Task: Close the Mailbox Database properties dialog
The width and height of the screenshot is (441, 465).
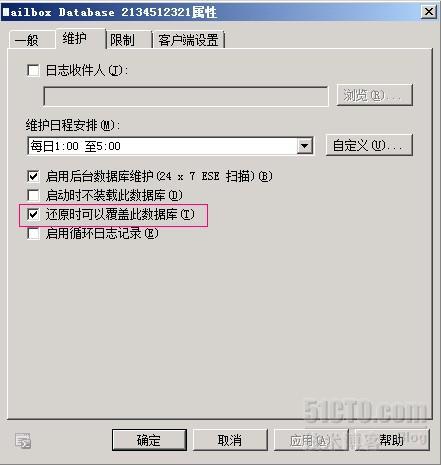Action: [429, 12]
